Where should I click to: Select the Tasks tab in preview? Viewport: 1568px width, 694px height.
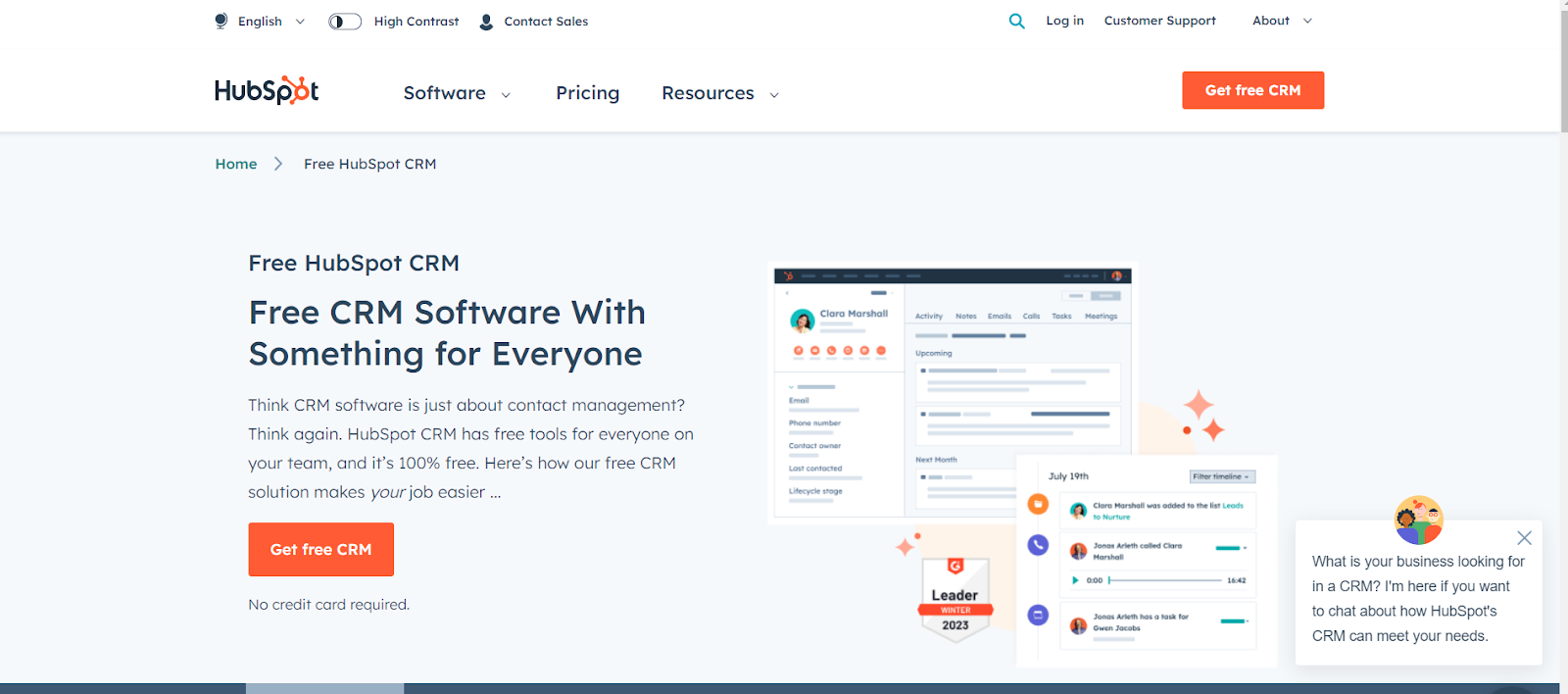pyautogui.click(x=1062, y=317)
